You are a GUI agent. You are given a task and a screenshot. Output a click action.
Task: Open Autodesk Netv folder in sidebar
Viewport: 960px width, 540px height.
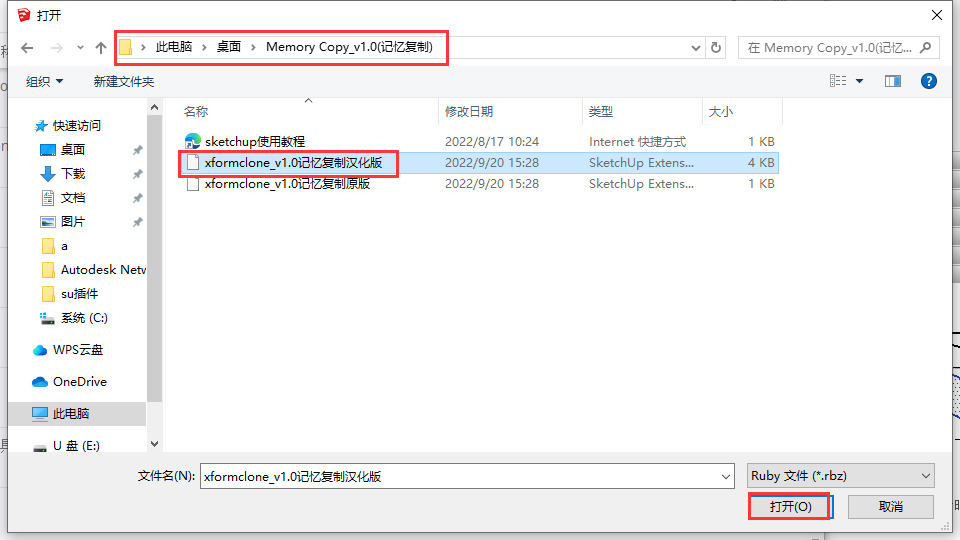[x=103, y=270]
